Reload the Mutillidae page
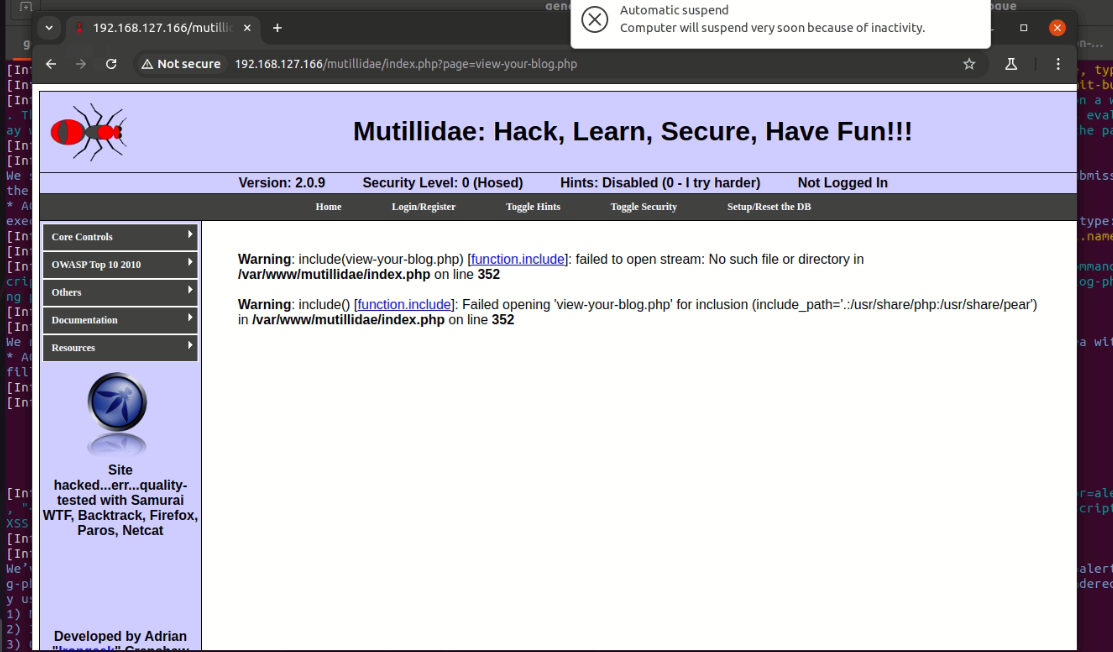 point(111,64)
